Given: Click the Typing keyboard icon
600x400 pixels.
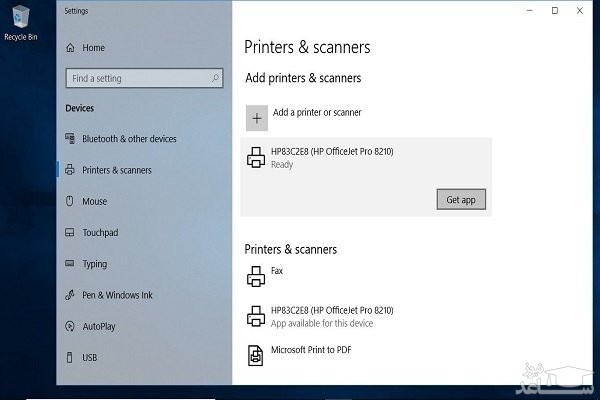Looking at the screenshot, I should coord(70,264).
